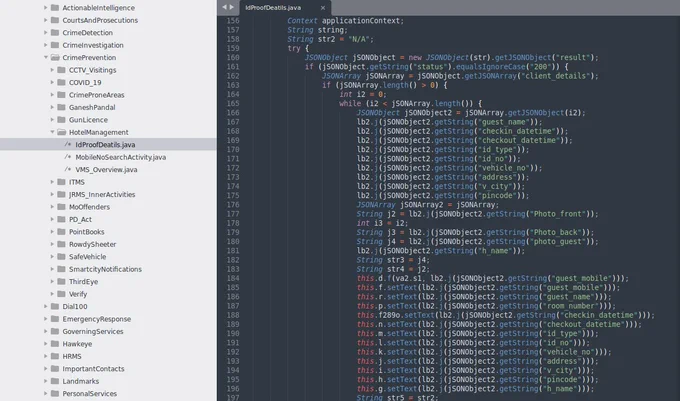
Task: Click the RowdySheeter folder icon
Action: (x=61, y=244)
